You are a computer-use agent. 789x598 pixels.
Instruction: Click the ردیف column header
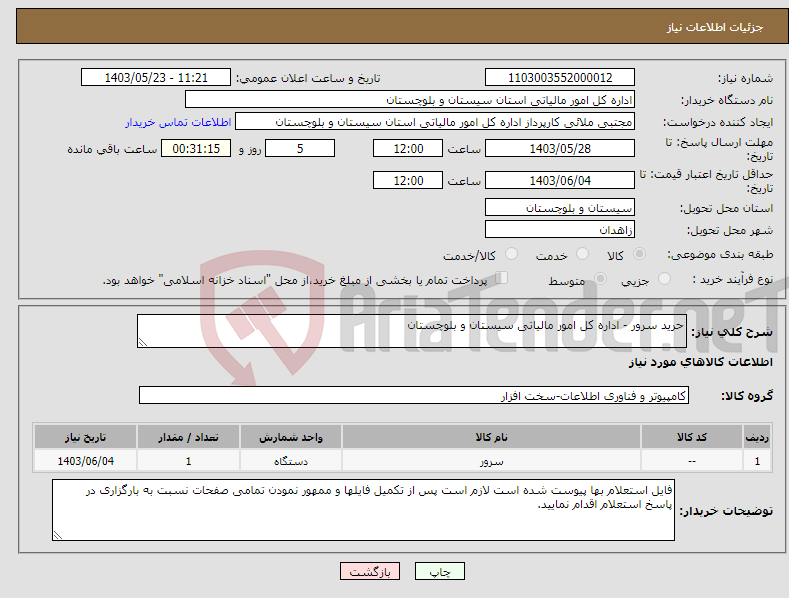(757, 437)
